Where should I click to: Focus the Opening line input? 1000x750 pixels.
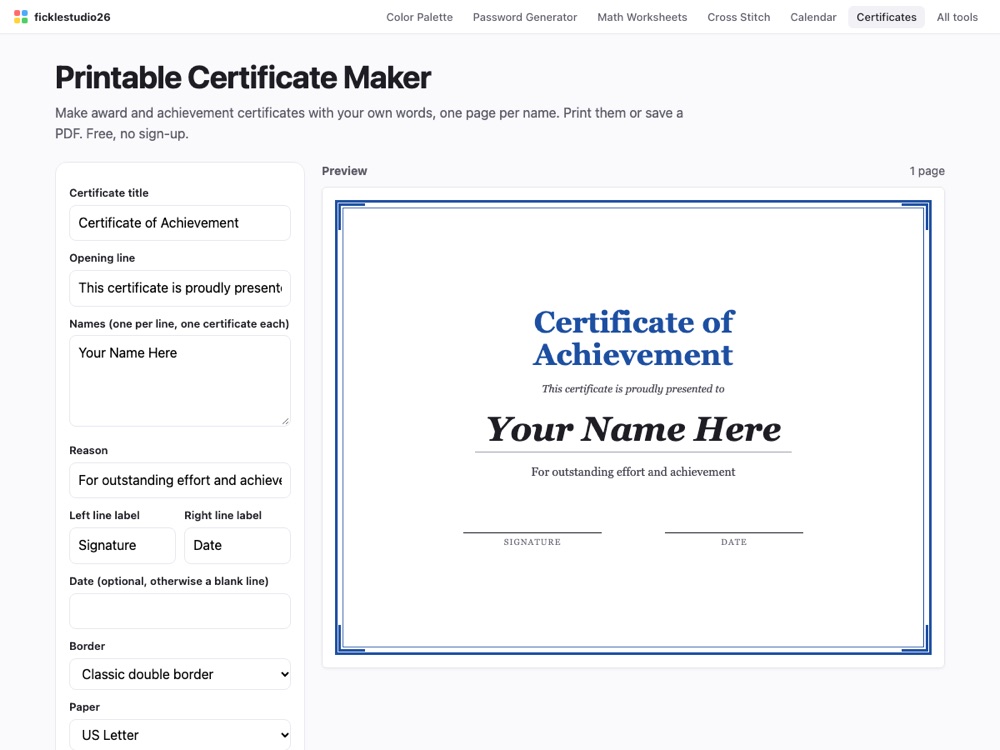180,288
